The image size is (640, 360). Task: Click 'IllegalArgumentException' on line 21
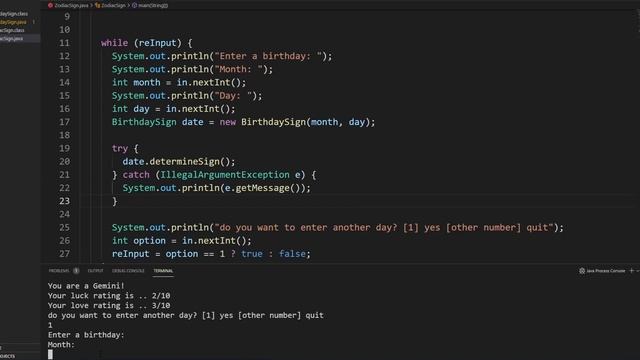click(x=224, y=175)
